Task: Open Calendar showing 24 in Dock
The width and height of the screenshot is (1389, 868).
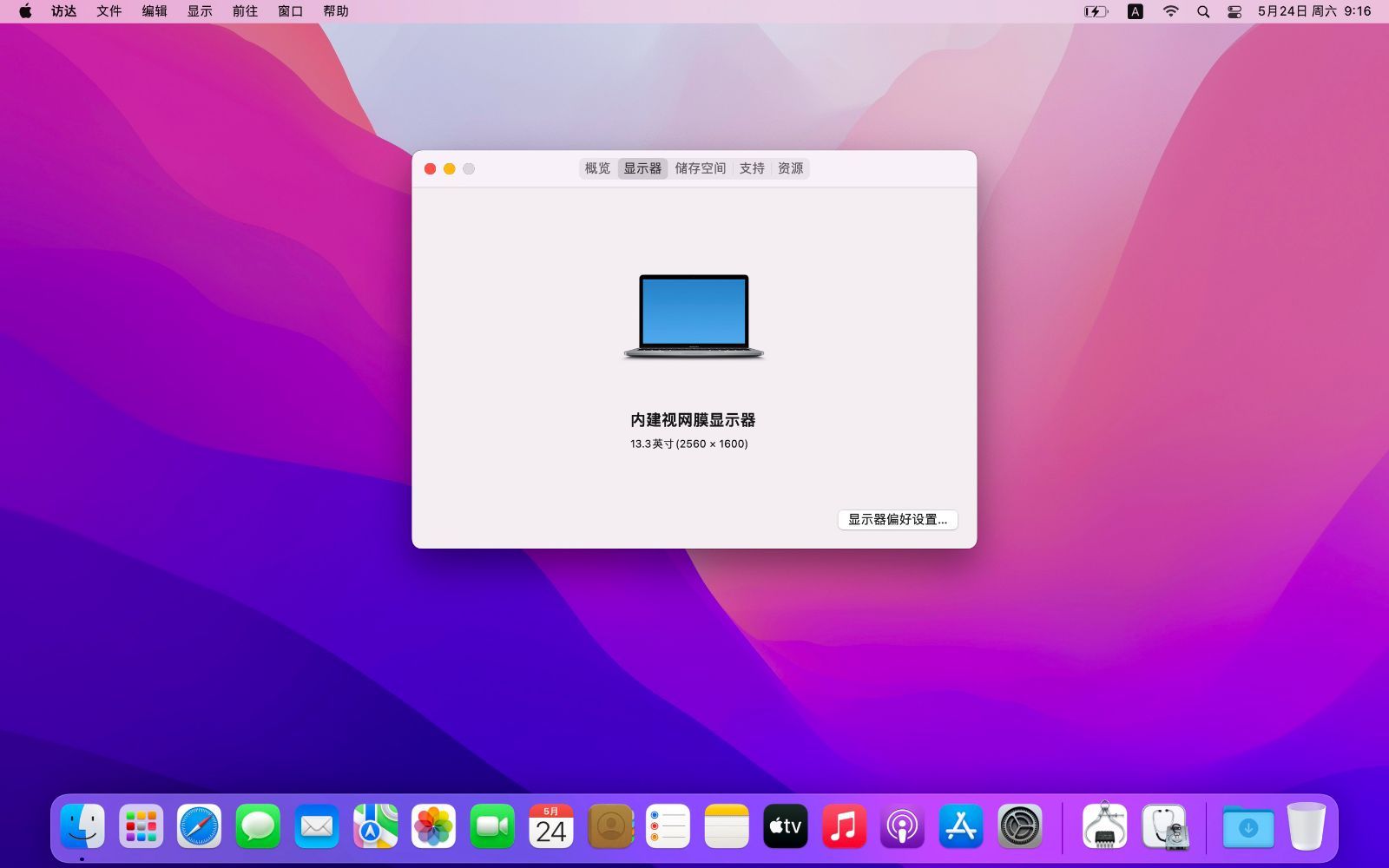Action: (551, 826)
